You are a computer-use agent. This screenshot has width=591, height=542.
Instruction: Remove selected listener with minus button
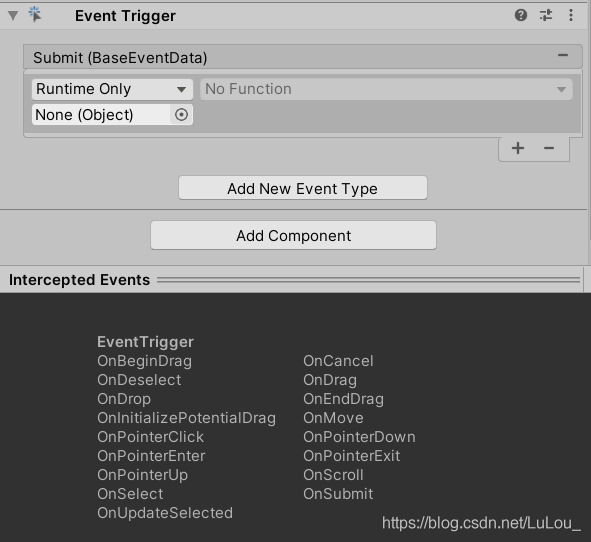click(x=549, y=148)
